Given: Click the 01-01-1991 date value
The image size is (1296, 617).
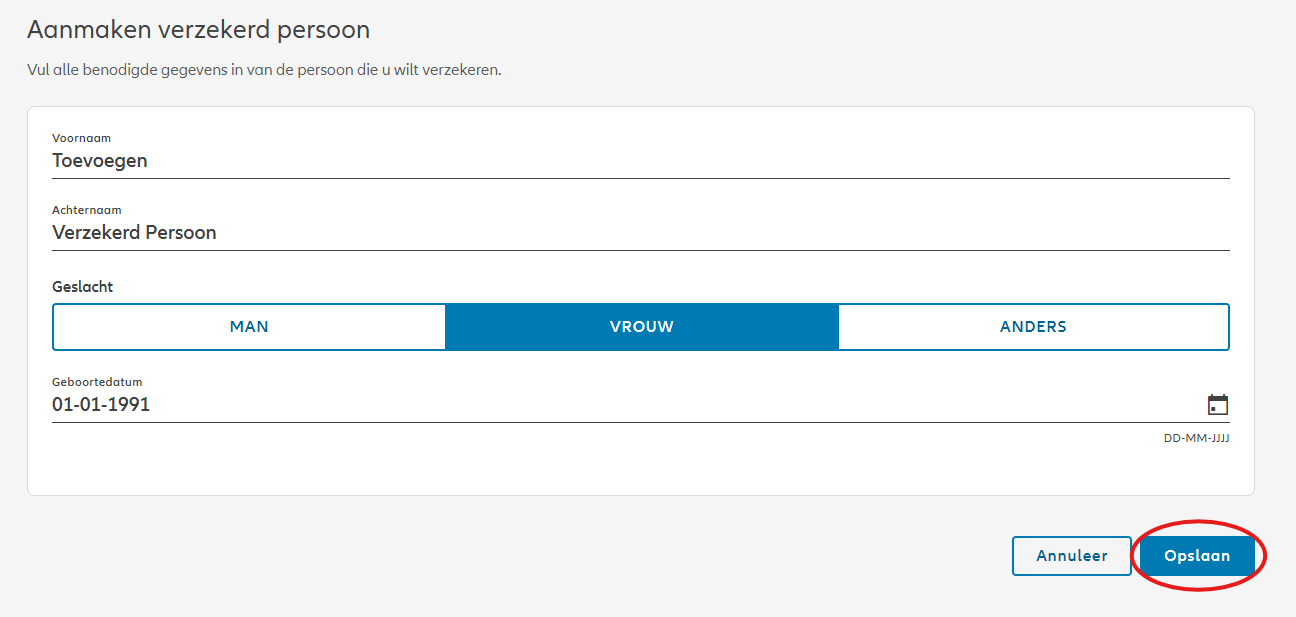Looking at the screenshot, I should click(101, 405).
